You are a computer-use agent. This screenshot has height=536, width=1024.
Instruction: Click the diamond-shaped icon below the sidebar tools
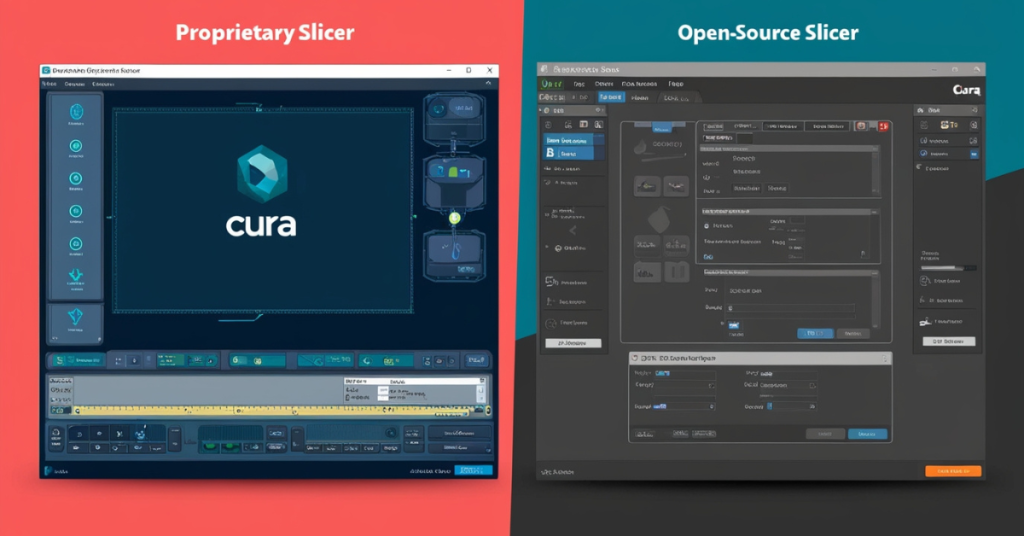pyautogui.click(x=76, y=316)
